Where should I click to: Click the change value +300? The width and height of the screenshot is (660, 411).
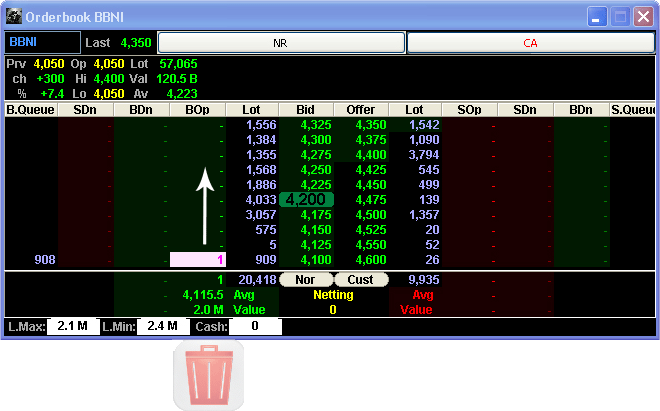click(51, 79)
